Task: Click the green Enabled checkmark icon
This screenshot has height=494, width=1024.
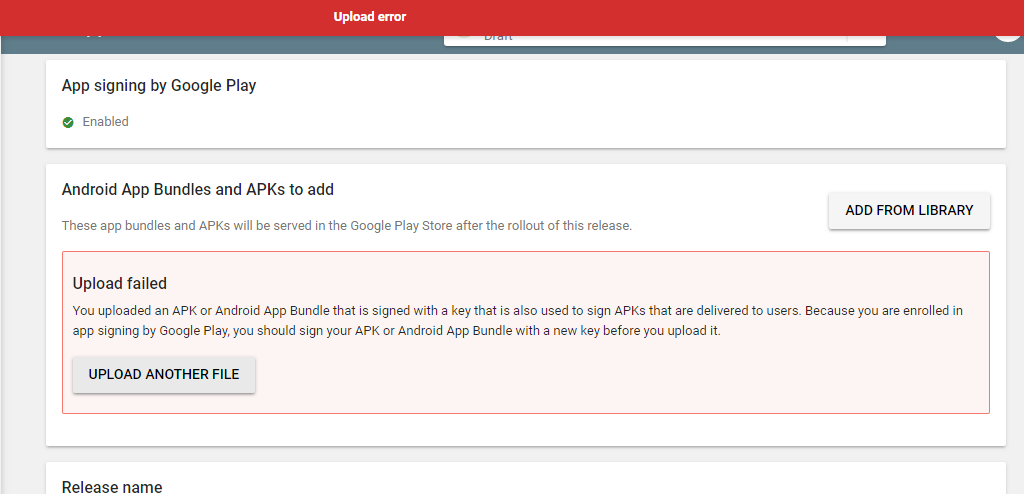Action: point(68,122)
